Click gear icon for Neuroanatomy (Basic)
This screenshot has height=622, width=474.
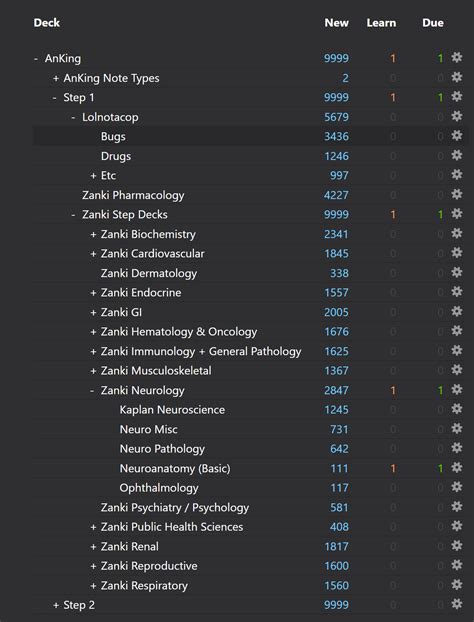[x=457, y=468]
